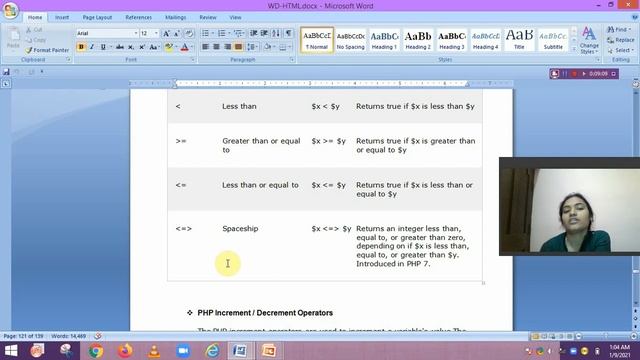This screenshot has height=360, width=640.
Task: Pause the screen recorder
Action: click(565, 74)
